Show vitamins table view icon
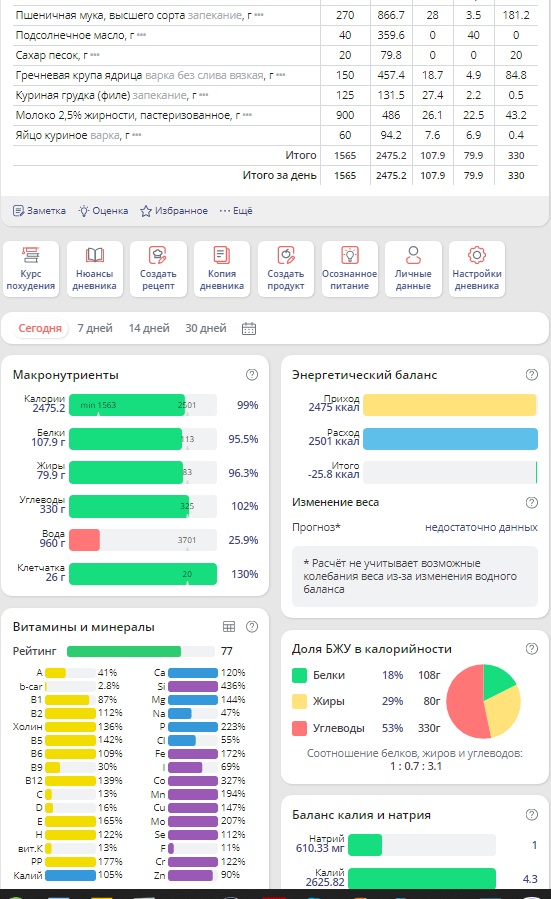Screen dimensions: 551x899 229,627
